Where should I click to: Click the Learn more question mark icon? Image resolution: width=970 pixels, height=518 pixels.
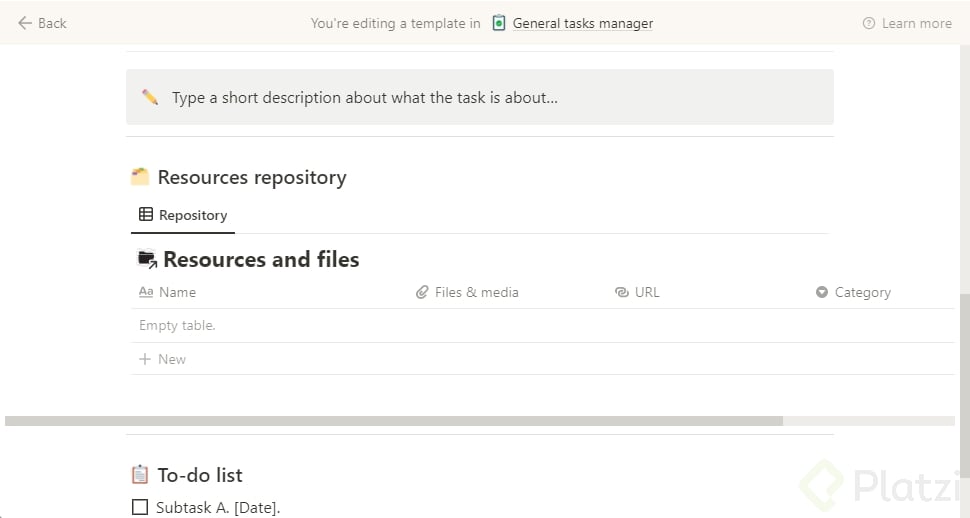(868, 23)
